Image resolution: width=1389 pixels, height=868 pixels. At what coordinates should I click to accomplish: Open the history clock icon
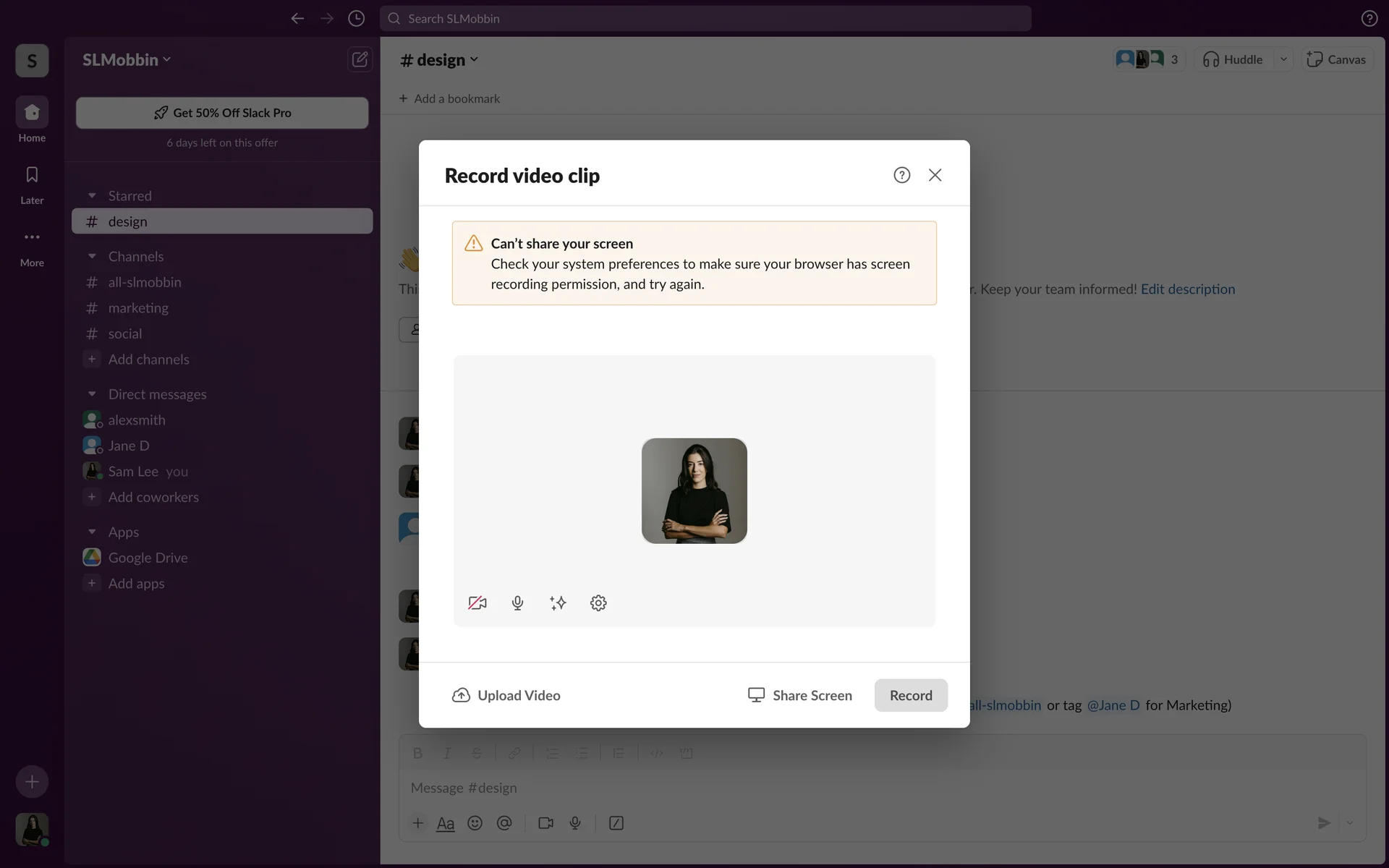[x=356, y=19]
